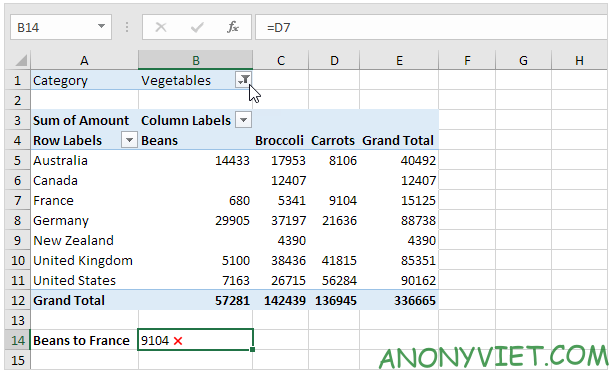Select cell with value 5341
Screen dimensions: 610x370
tap(281, 200)
